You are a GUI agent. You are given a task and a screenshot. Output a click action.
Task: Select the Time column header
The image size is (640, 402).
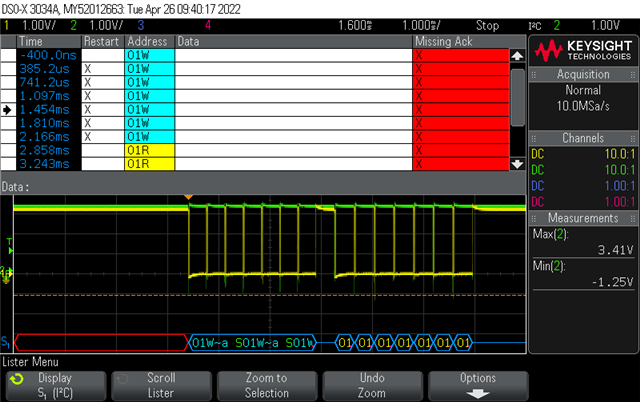tap(49, 42)
